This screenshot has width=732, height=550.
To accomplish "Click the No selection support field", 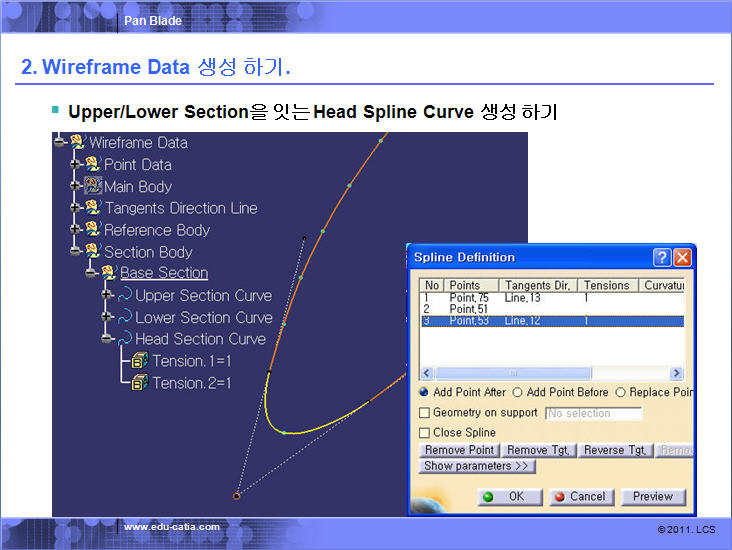I will [593, 413].
